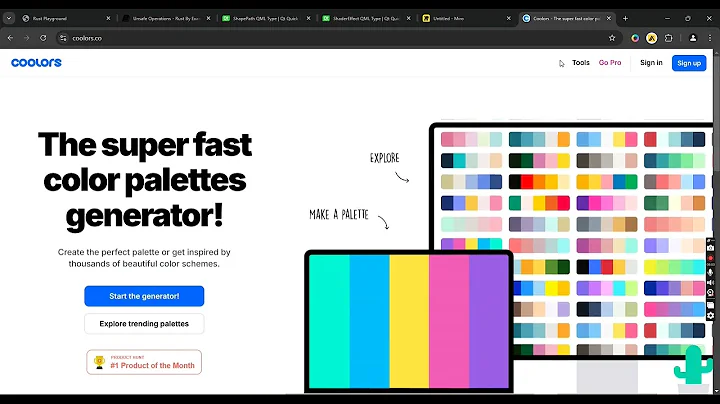720x404 pixels.
Task: Open the Go Pro link
Action: click(x=610, y=62)
